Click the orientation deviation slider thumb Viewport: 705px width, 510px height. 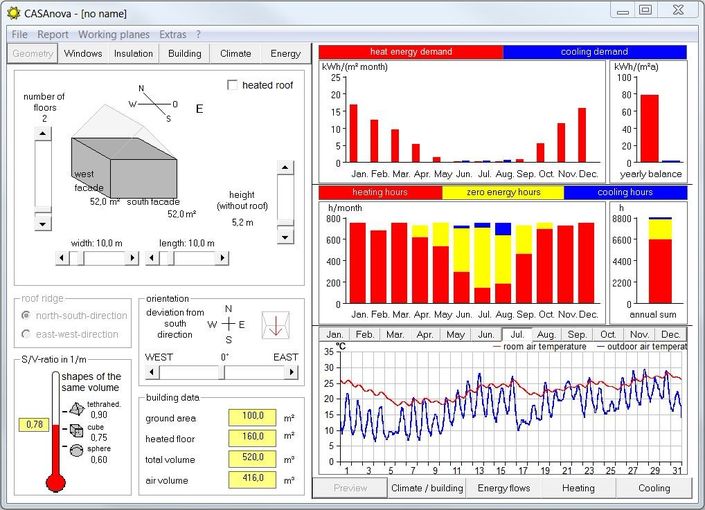coord(222,372)
